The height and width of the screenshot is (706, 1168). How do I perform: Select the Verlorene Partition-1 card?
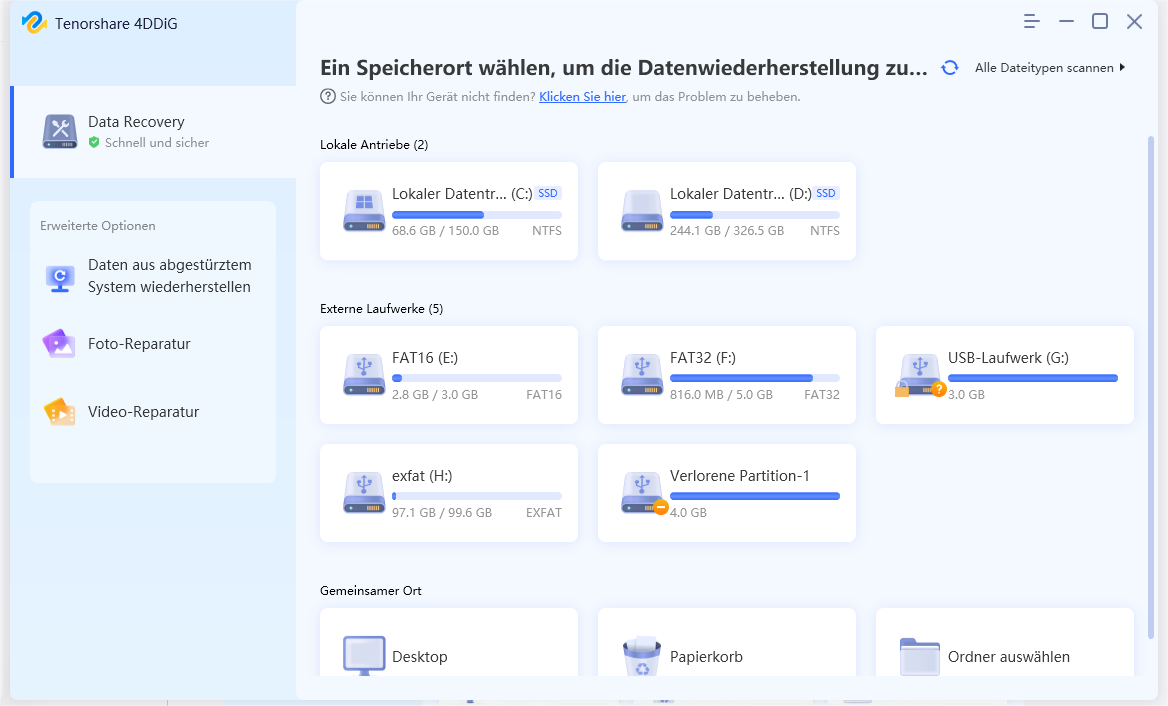[x=727, y=493]
